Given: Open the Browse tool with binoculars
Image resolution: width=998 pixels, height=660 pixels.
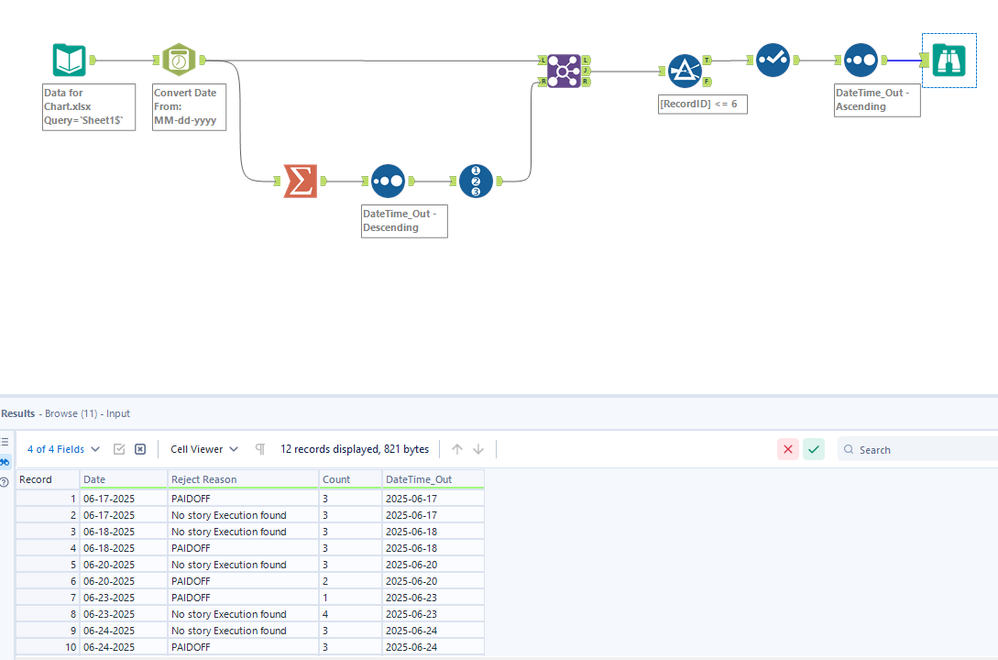Looking at the screenshot, I should [x=948, y=60].
